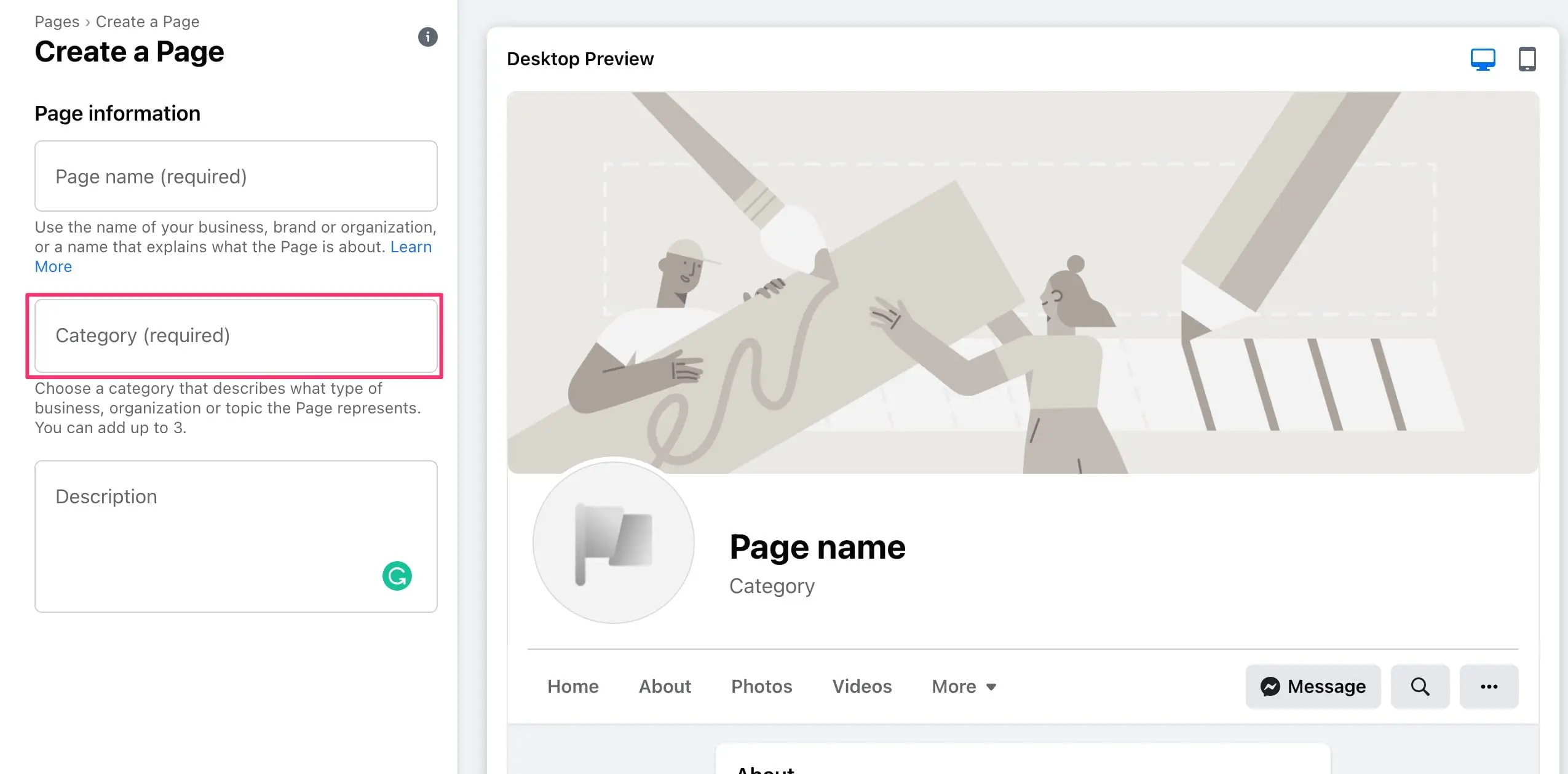
Task: Click the 'Category' preview subtitle
Action: tap(772, 586)
